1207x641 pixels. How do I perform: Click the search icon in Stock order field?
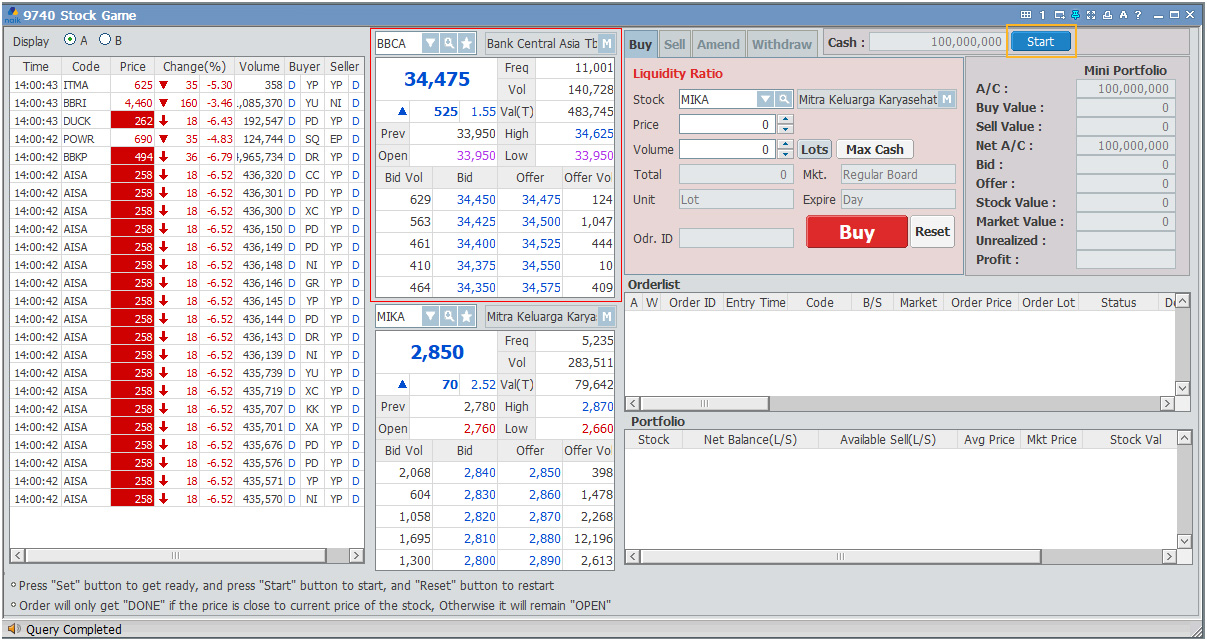coord(784,100)
